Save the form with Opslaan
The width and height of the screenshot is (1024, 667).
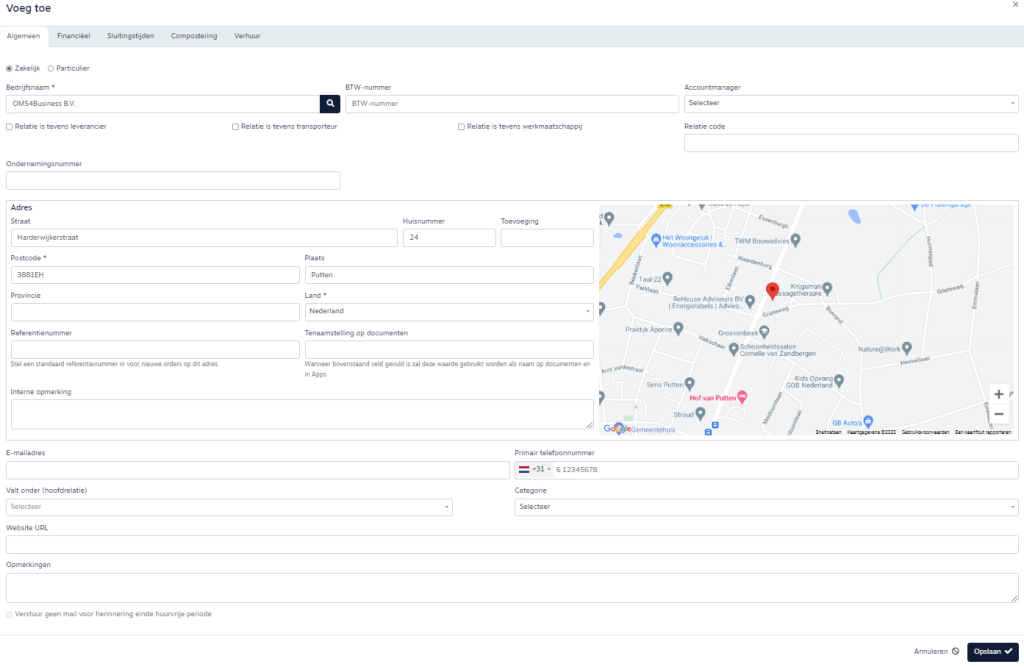[x=992, y=651]
